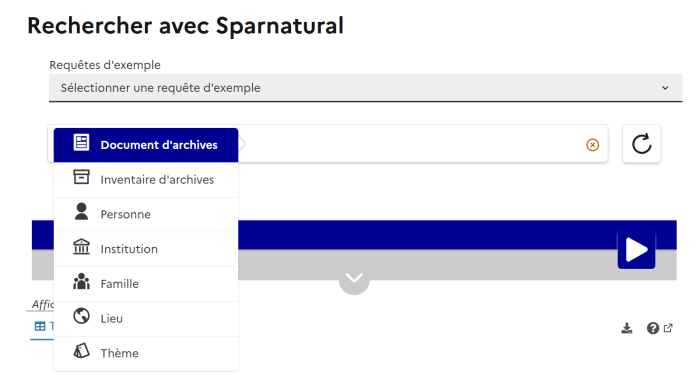Choose Lieu from the class list
Image resolution: width=700 pixels, height=375 pixels.
[x=146, y=319]
